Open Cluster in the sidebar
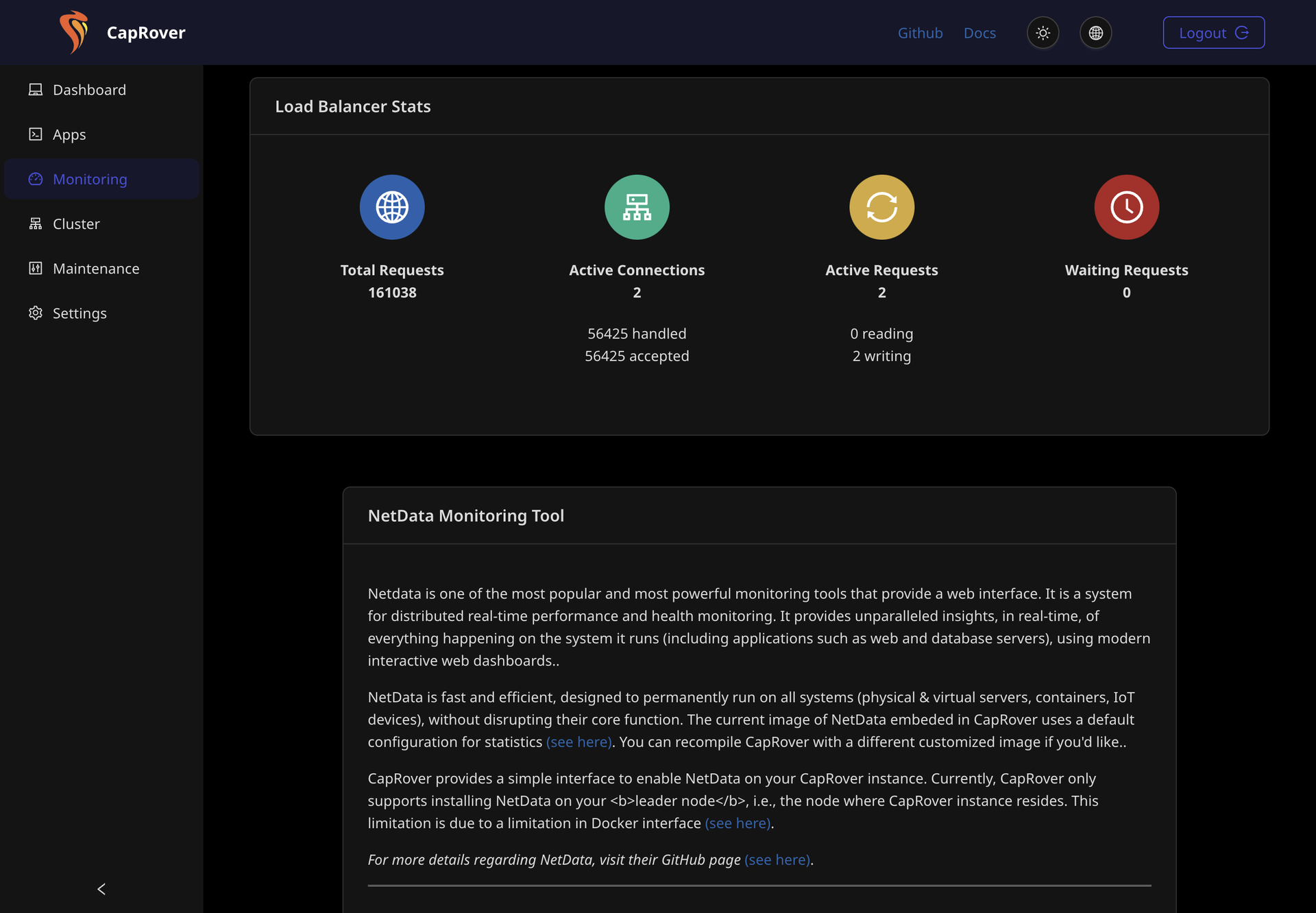The height and width of the screenshot is (913, 1316). click(101, 223)
